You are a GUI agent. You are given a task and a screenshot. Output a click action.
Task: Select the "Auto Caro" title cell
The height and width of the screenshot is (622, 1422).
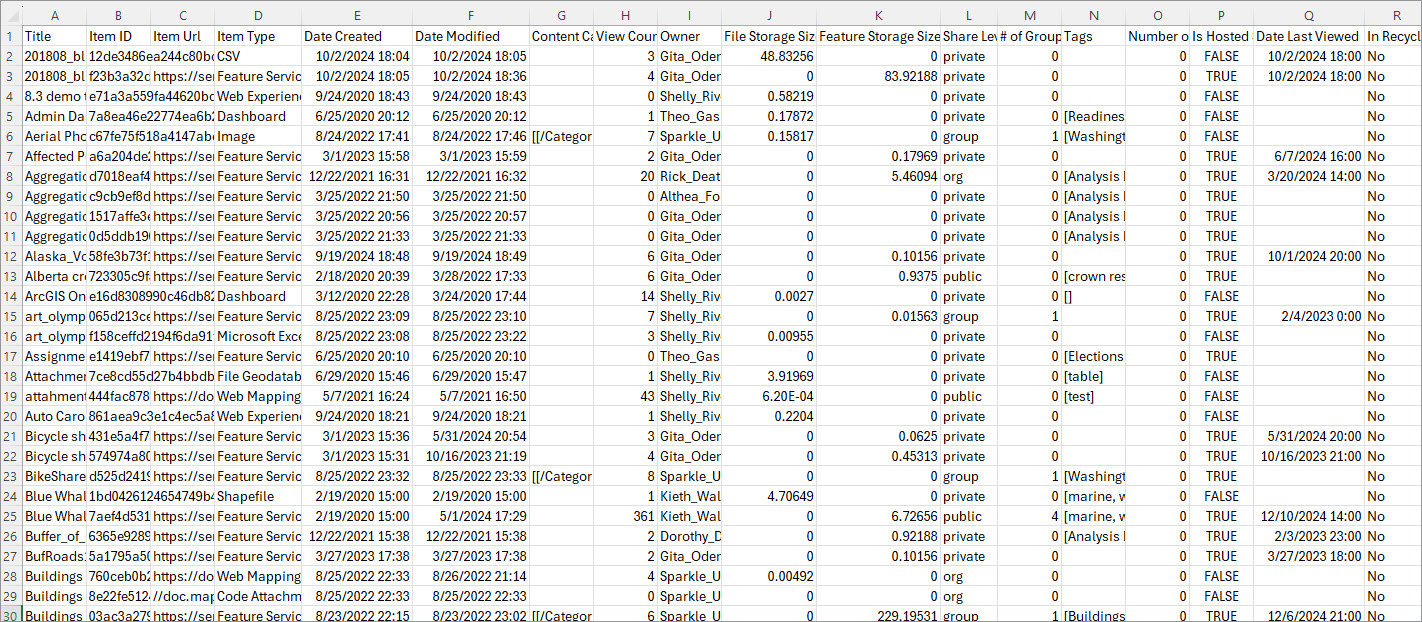click(x=54, y=416)
